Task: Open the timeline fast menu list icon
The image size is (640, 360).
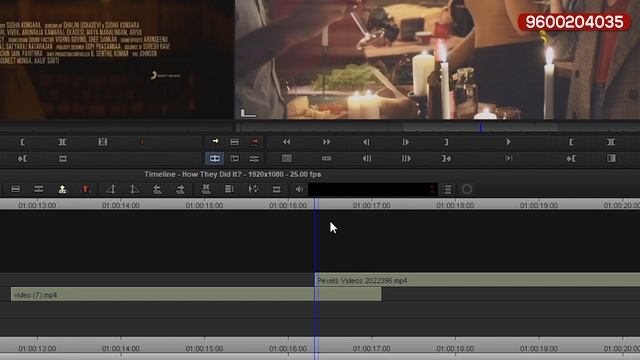Action: pos(447,189)
